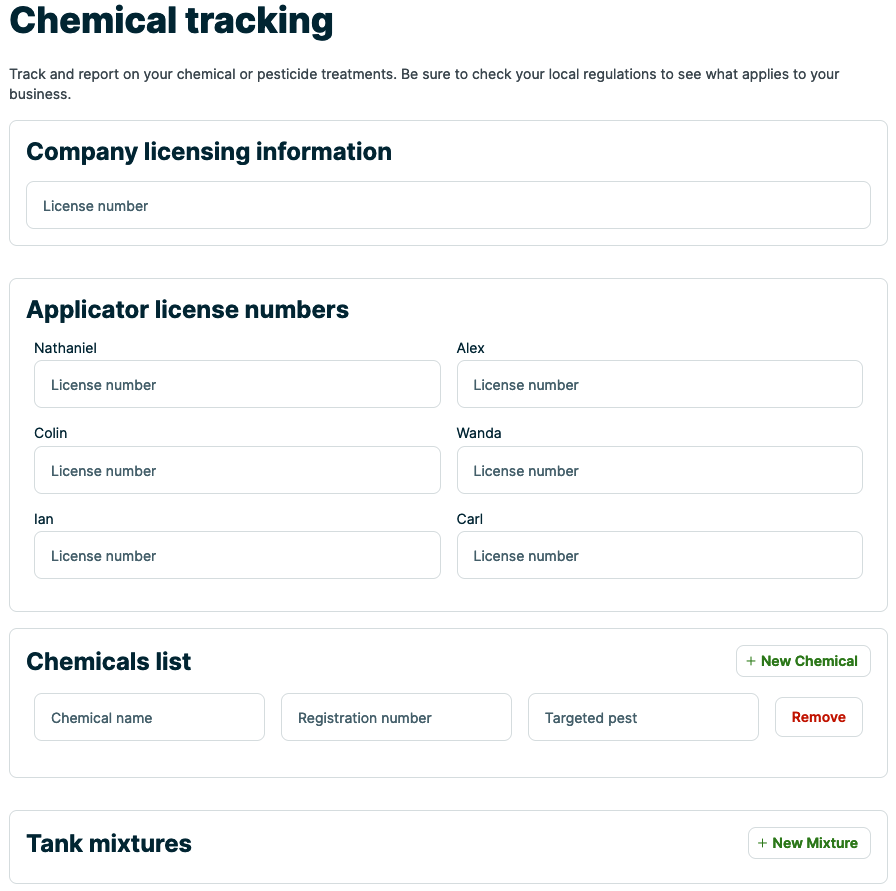The height and width of the screenshot is (891, 896).
Task: Select Alex's license number field
Action: point(659,384)
